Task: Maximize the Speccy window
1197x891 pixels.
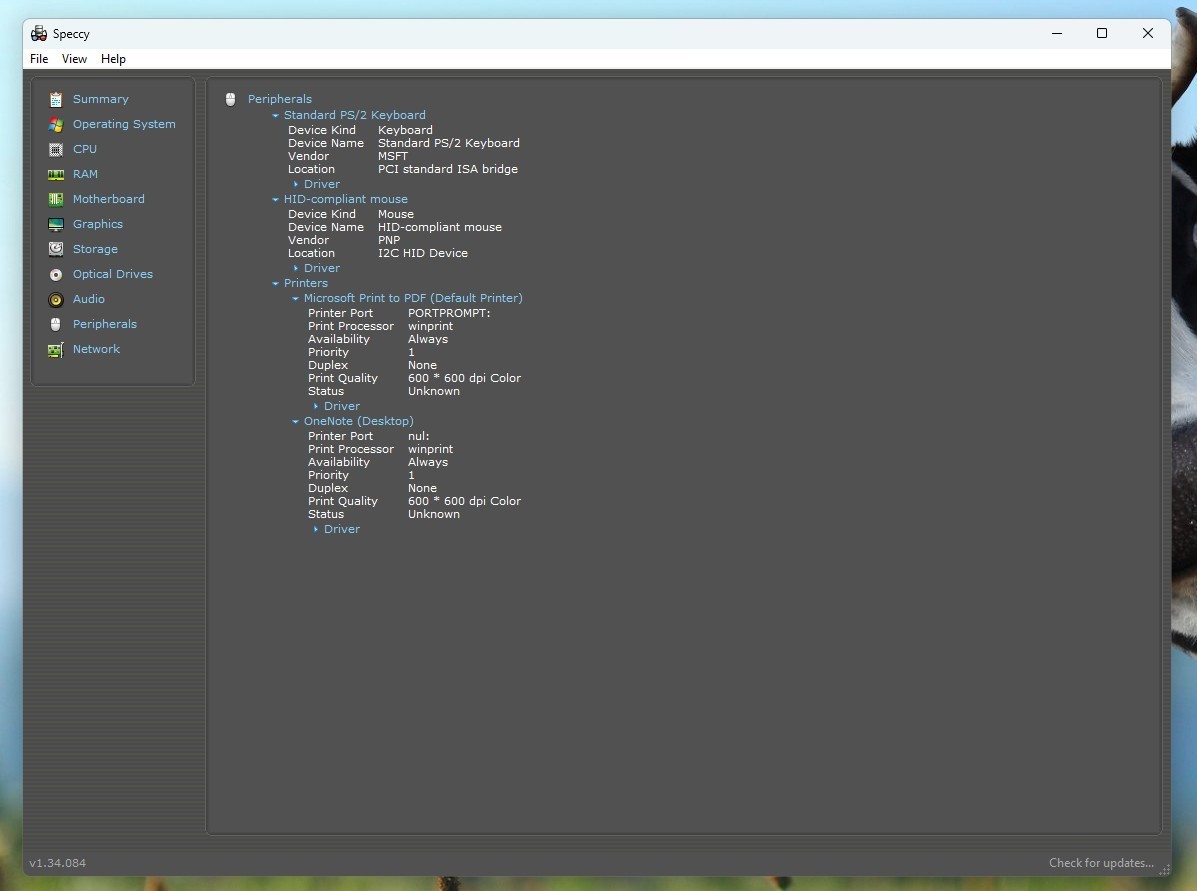Action: 1102,33
